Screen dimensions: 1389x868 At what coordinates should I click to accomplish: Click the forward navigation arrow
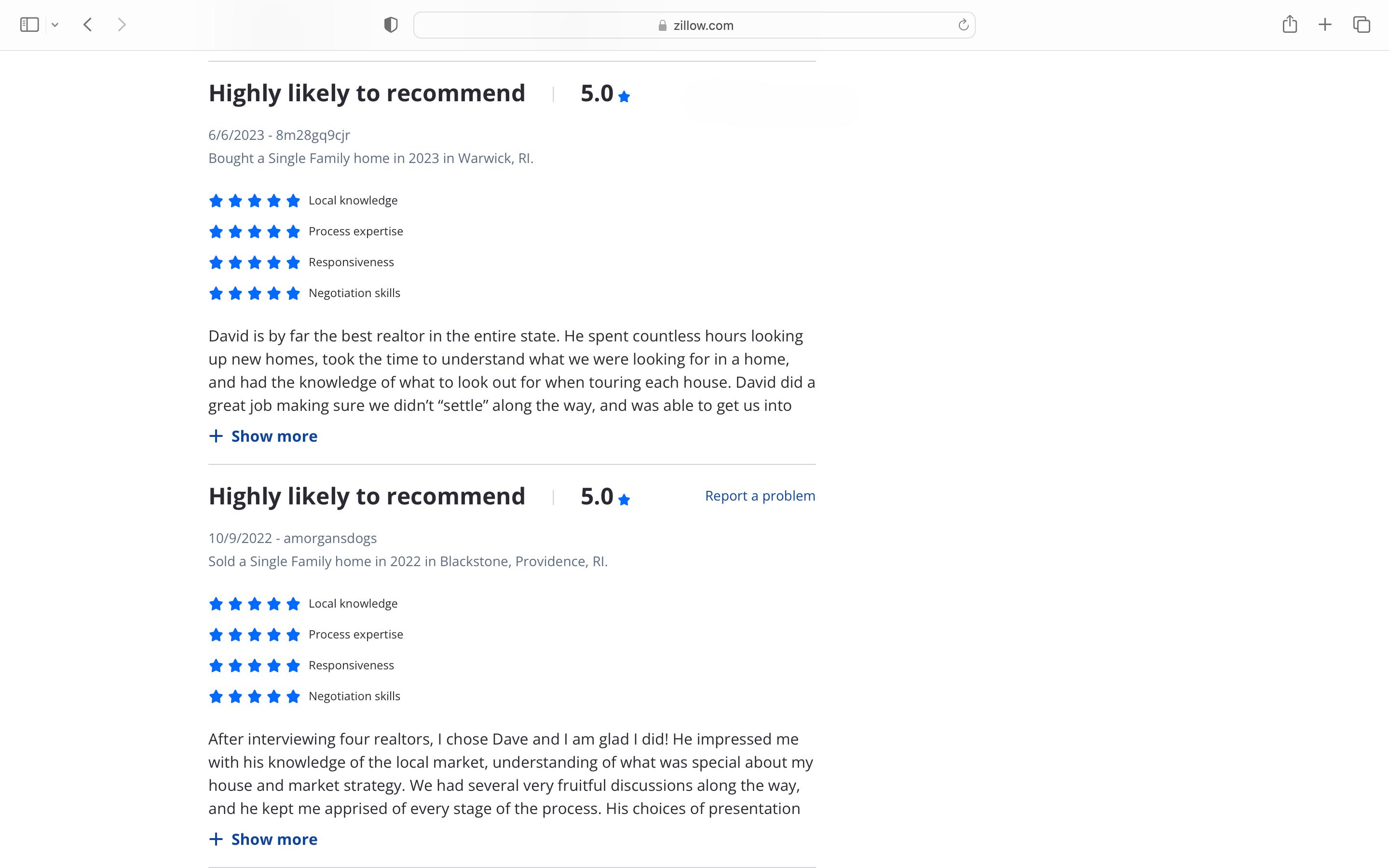(x=122, y=25)
